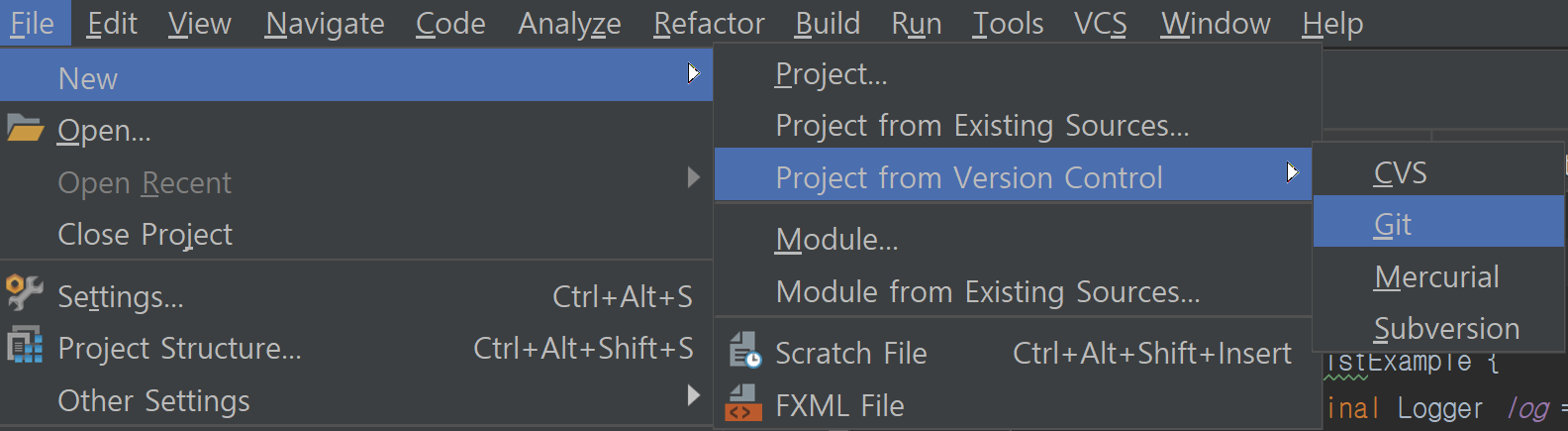
Task: Select Project from Existing Sources...
Action: [x=982, y=126]
